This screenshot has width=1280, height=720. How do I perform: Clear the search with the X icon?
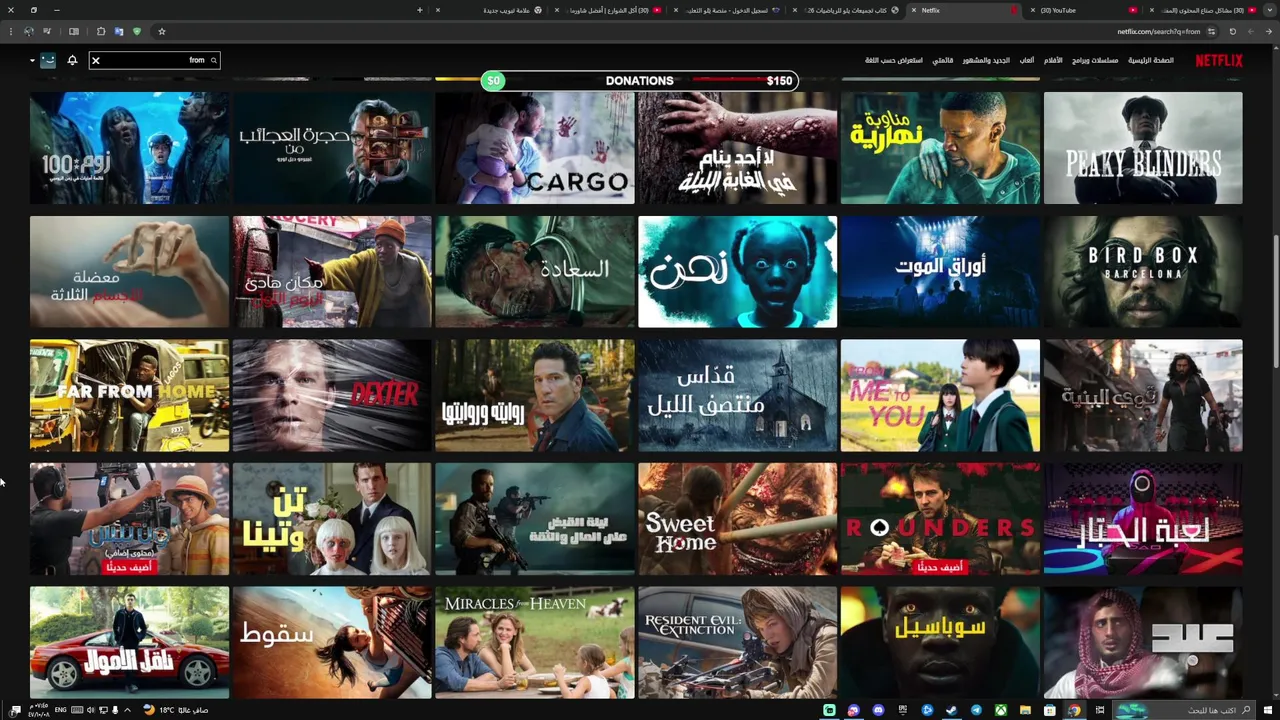pyautogui.click(x=96, y=60)
